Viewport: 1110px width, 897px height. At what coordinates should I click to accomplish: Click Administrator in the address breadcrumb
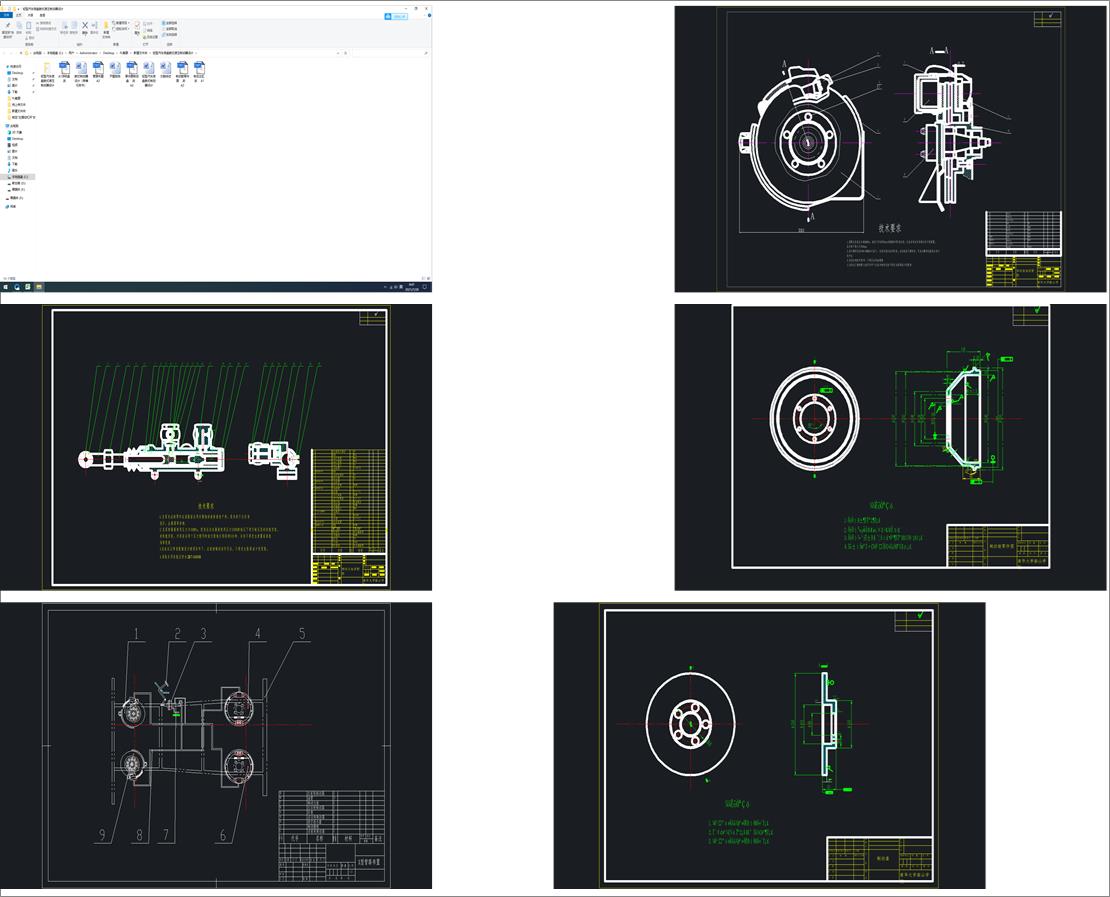click(88, 53)
